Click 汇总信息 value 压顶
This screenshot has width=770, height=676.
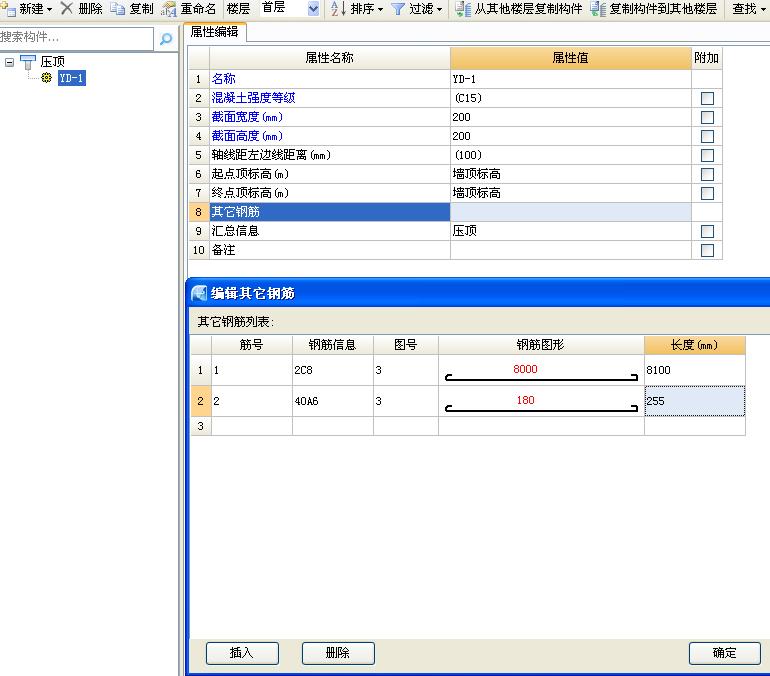(x=571, y=231)
